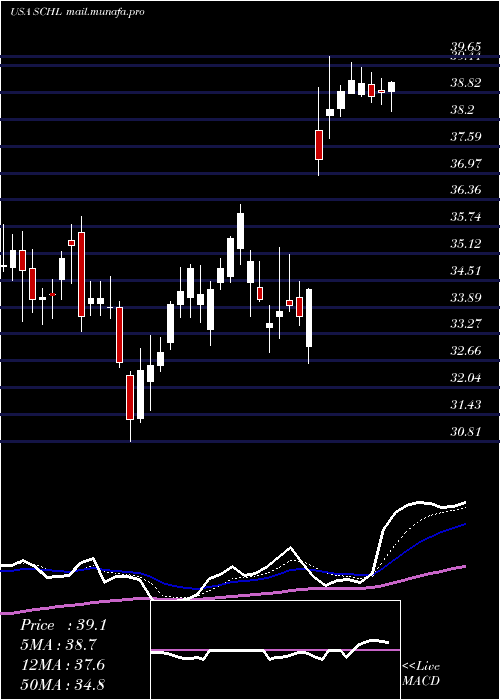This screenshot has height=700, width=500.
Task: Select the 34.51 price axis label
Action: [x=466, y=271]
